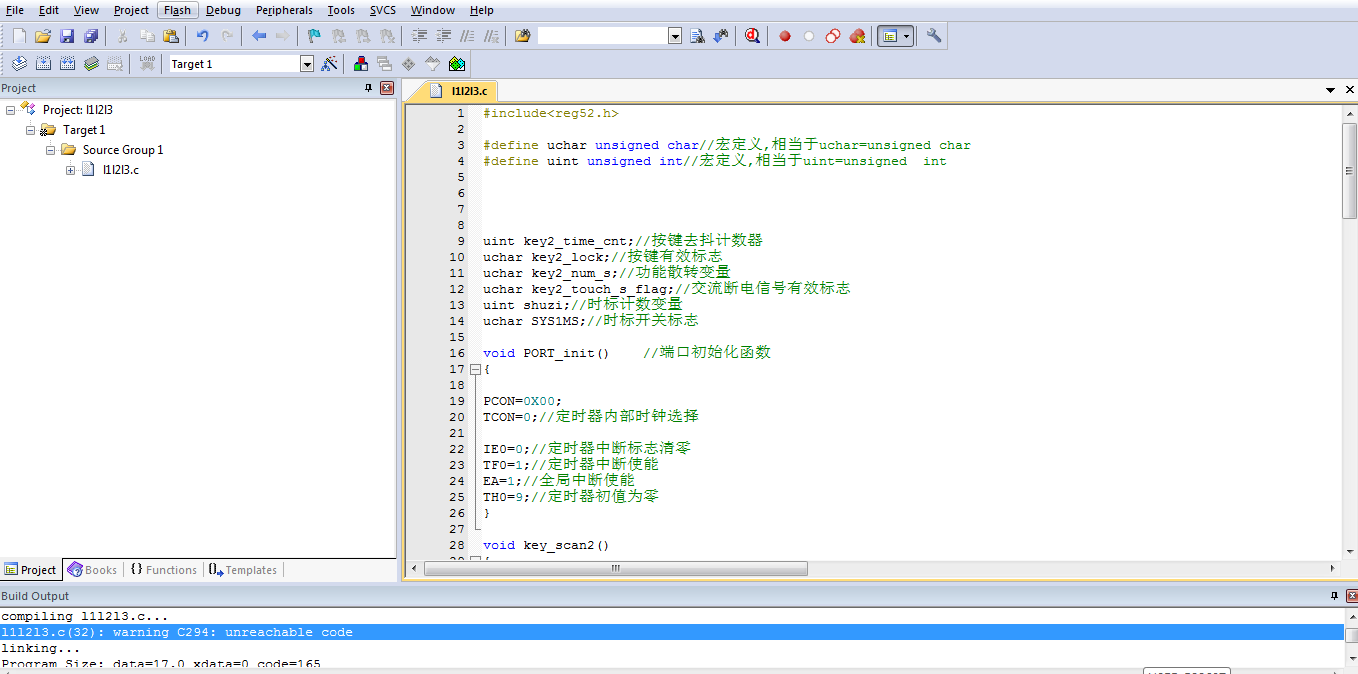The image size is (1358, 674).
Task: Select the warning C294 line in Build Output
Action: coord(672,632)
